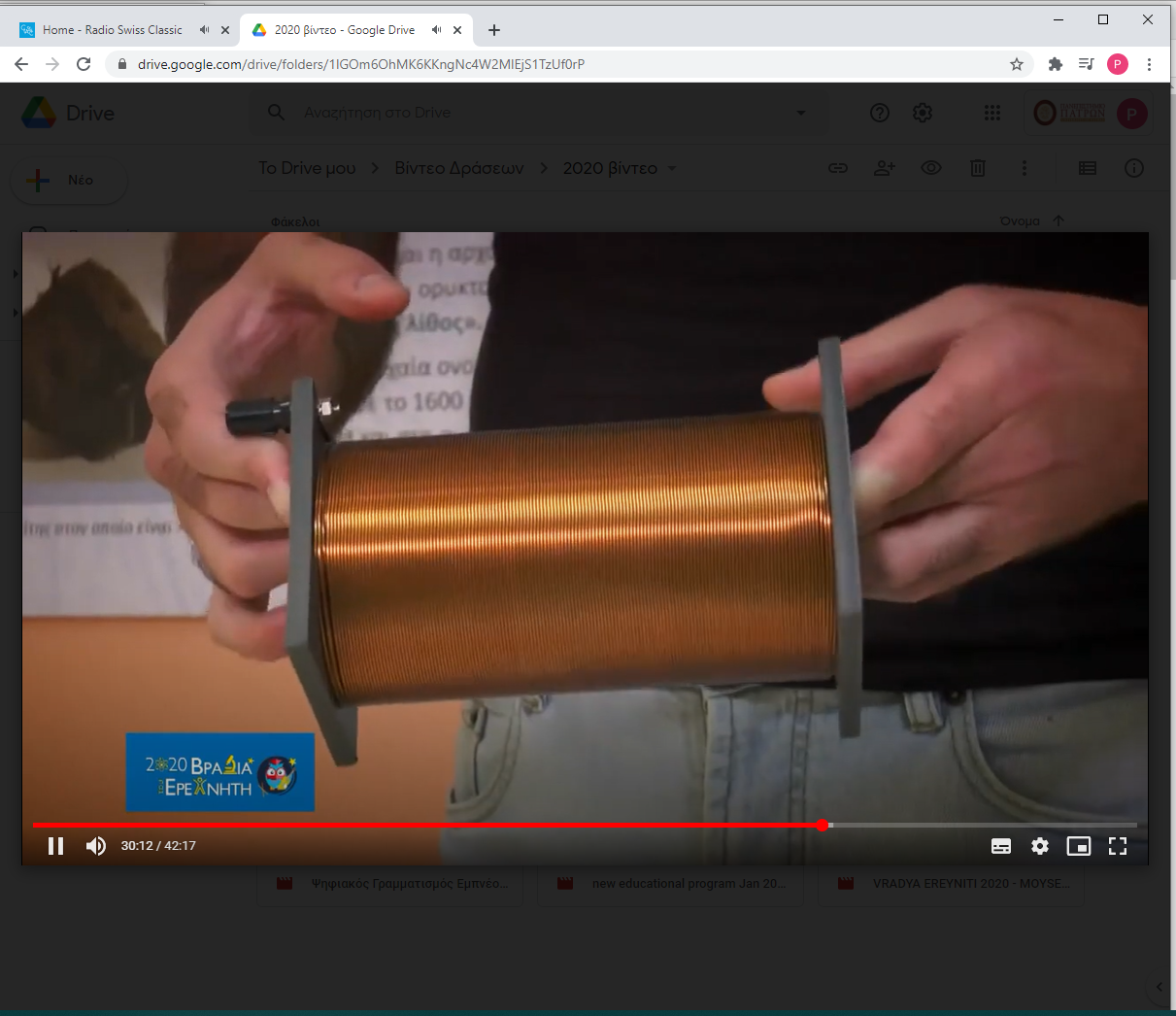Open a new browser tab
Image resolution: width=1176 pixels, height=1016 pixels.
[493, 30]
